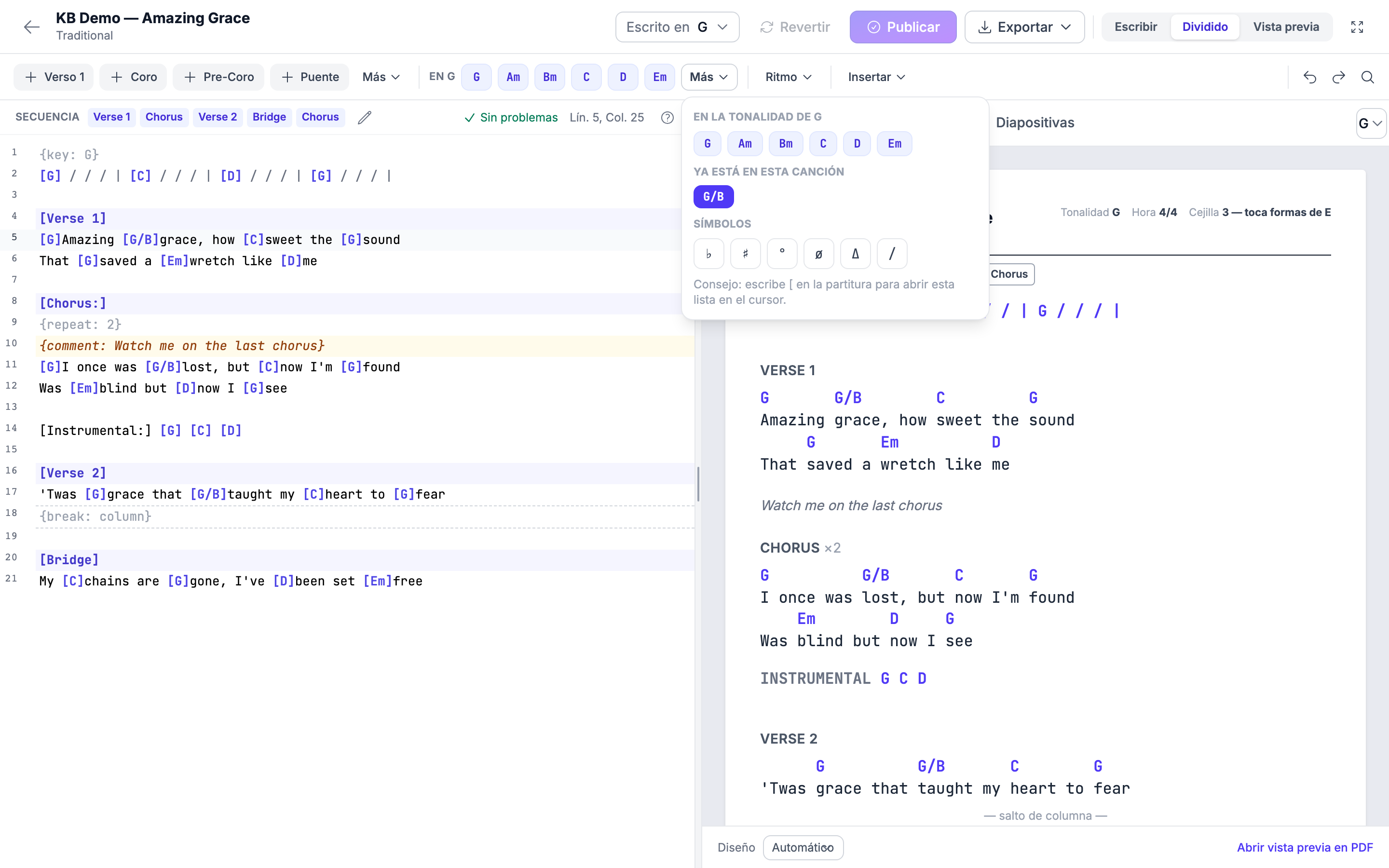Insert the half-diminished ø symbol
Image resolution: width=1389 pixels, height=868 pixels.
point(818,254)
